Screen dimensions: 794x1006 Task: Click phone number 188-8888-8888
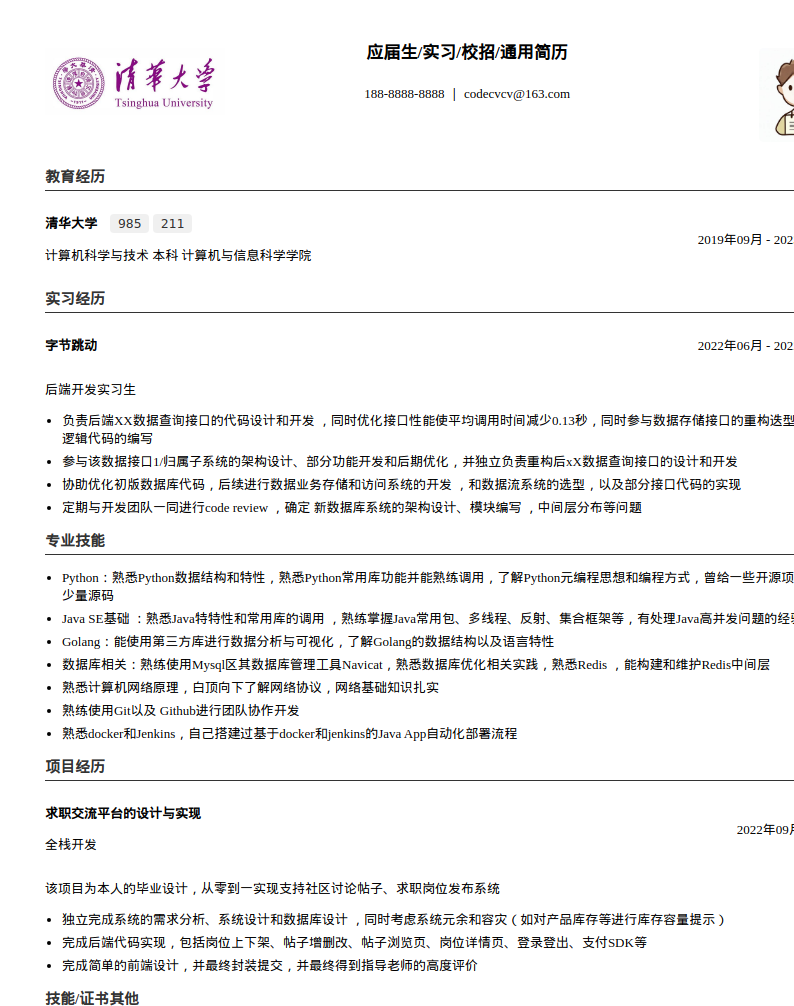coord(404,94)
